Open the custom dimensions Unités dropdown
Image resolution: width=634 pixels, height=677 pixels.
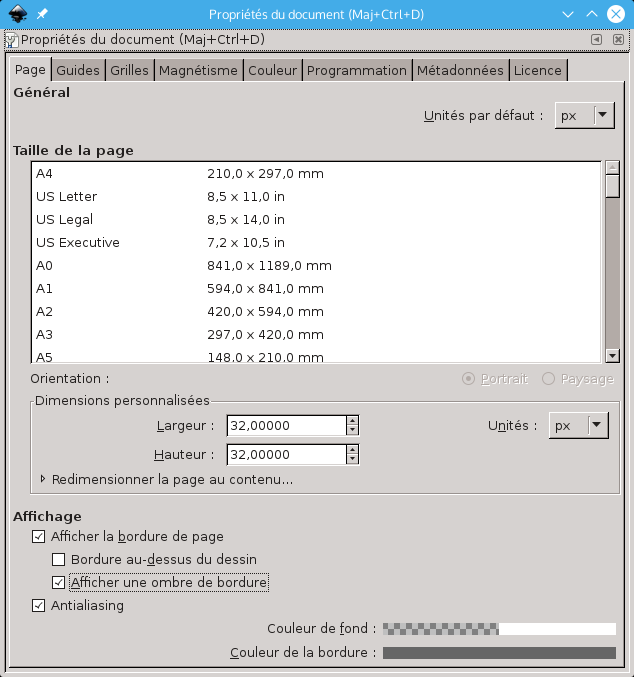578,425
